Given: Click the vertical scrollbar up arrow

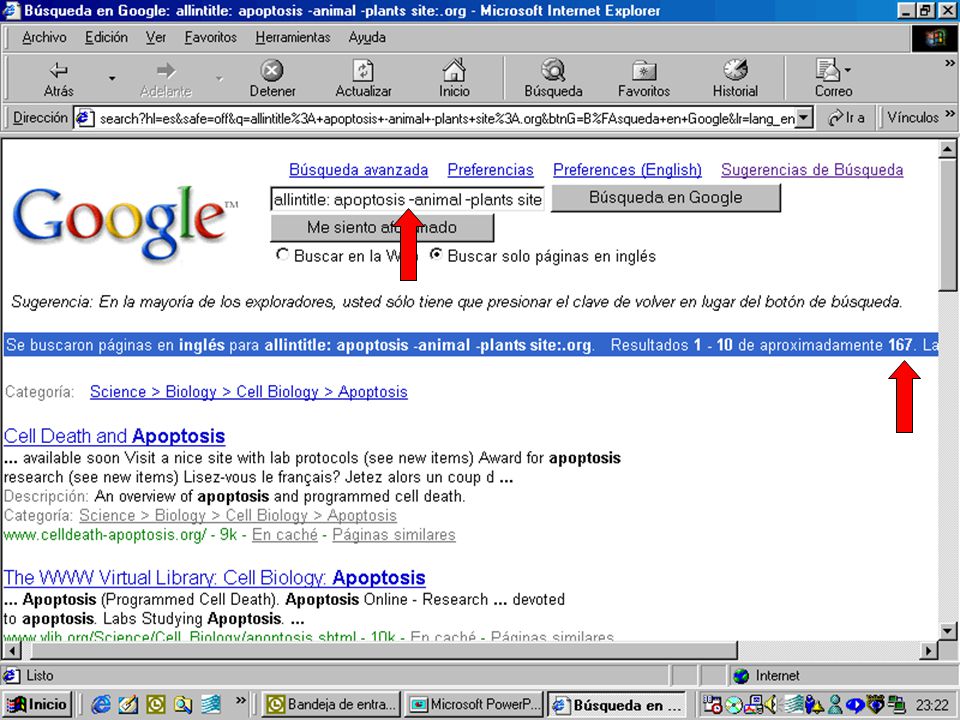Looking at the screenshot, I should [x=947, y=149].
